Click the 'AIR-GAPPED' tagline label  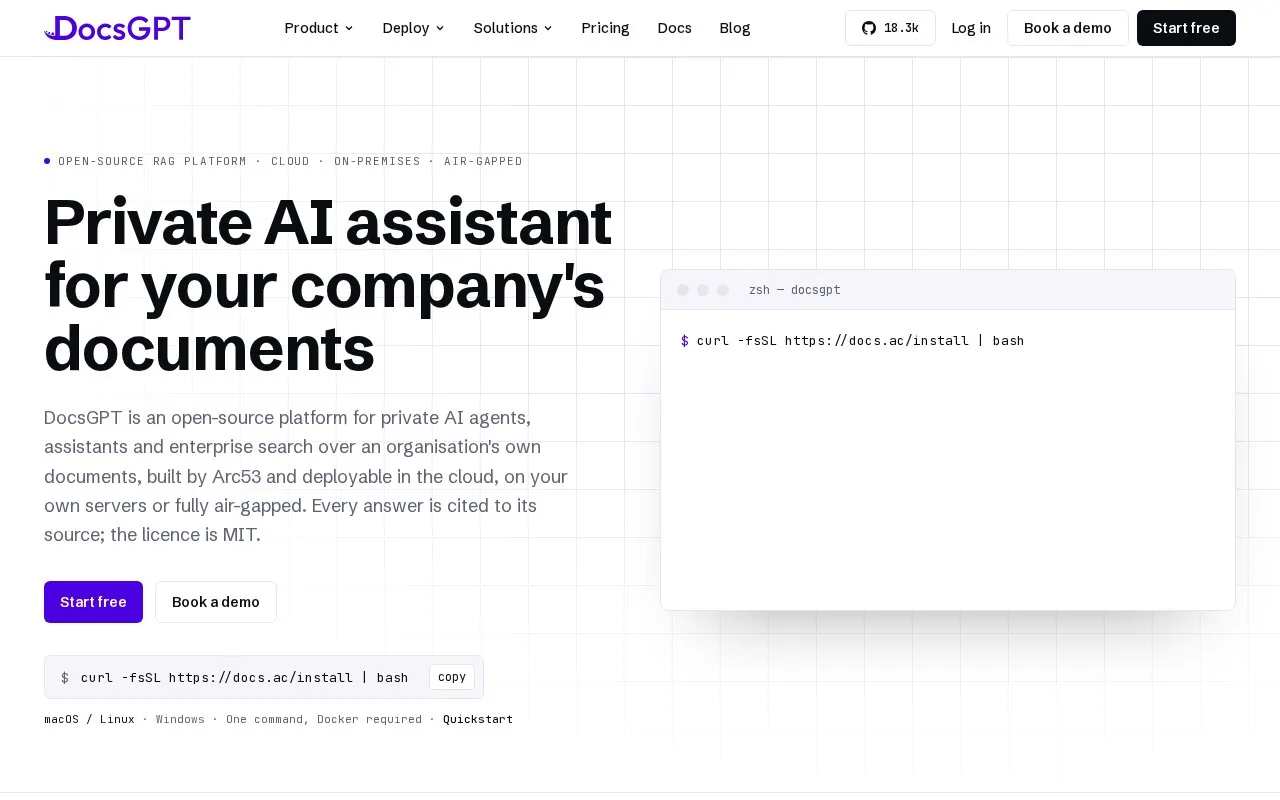coord(483,161)
